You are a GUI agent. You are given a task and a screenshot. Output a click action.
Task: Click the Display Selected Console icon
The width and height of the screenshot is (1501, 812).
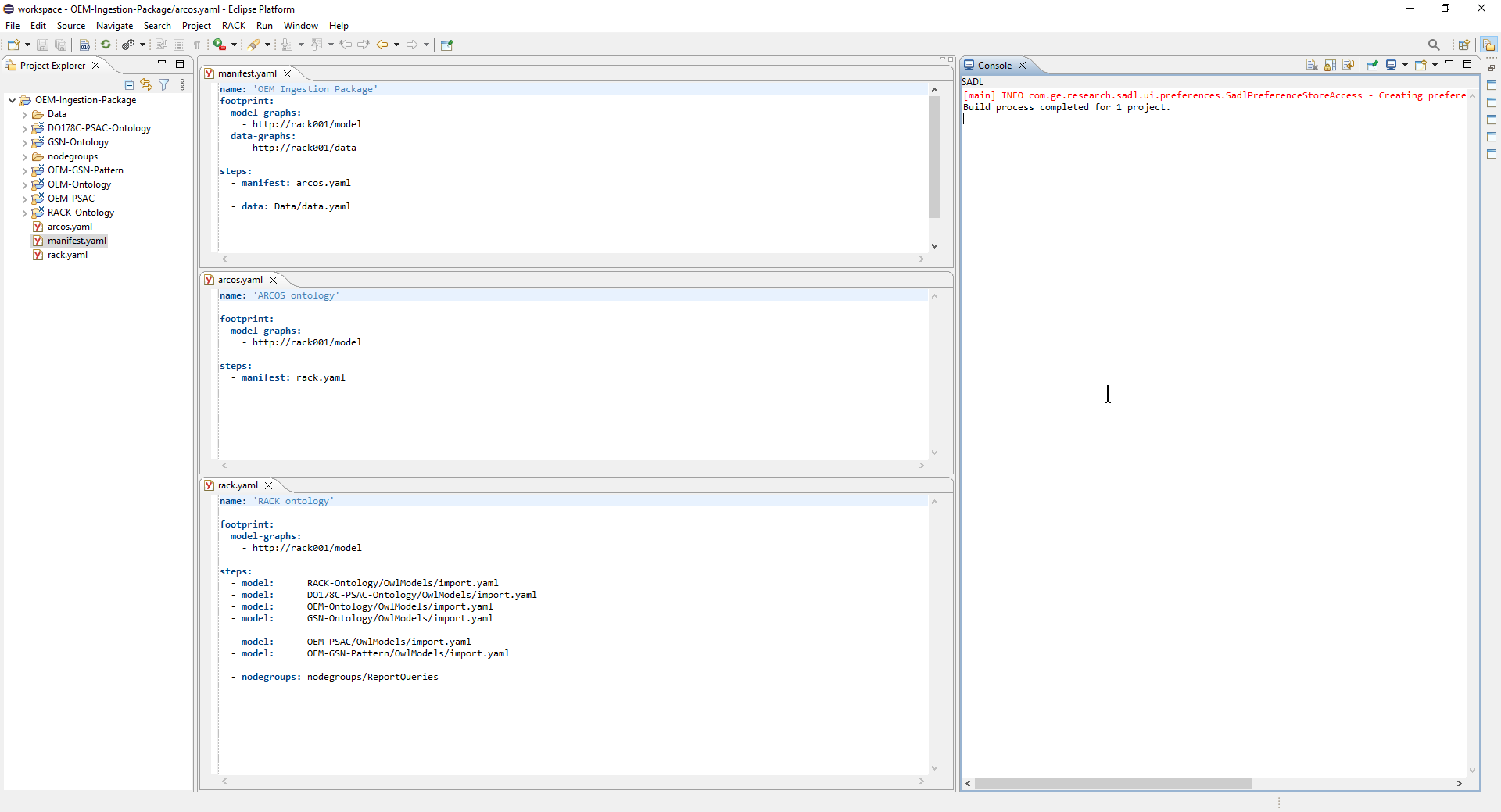tap(1391, 64)
